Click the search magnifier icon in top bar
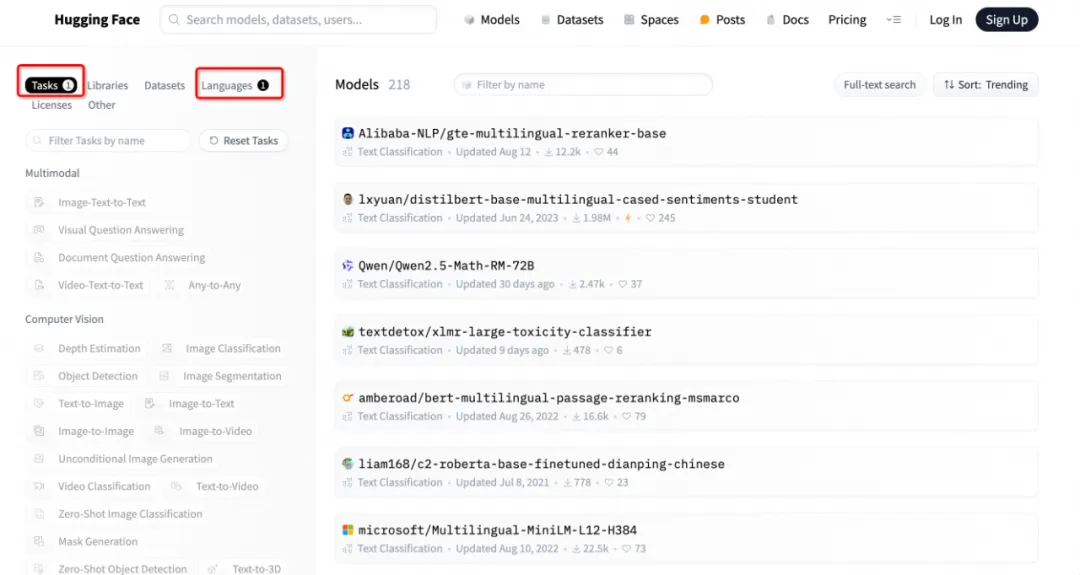Image resolution: width=1080 pixels, height=575 pixels. 174,20
